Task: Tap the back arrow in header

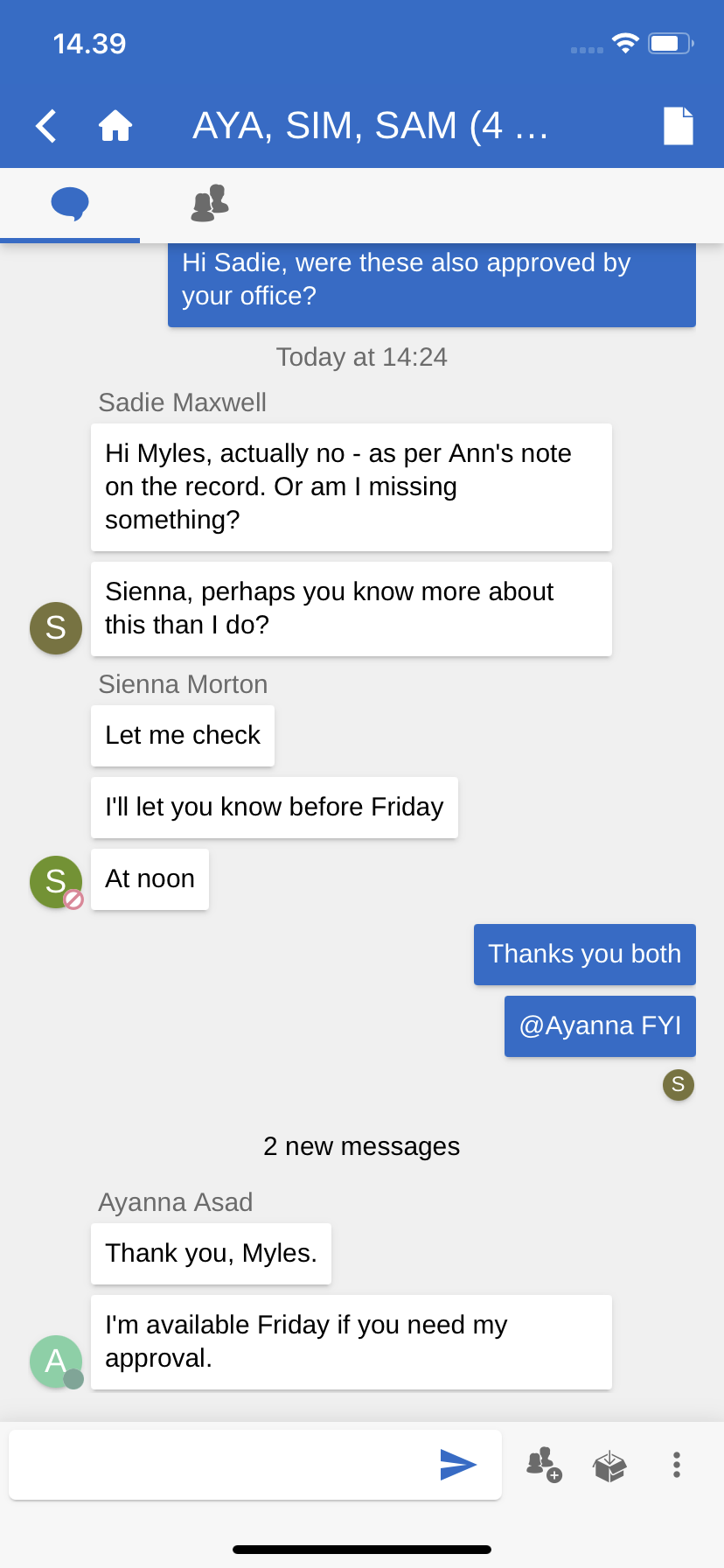Action: [x=46, y=126]
